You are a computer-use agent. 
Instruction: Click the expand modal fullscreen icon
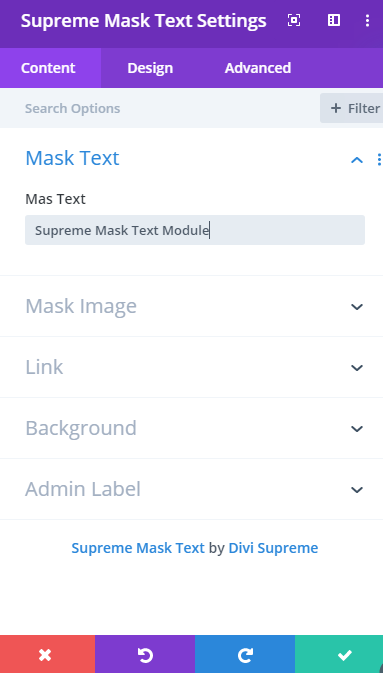(294, 20)
